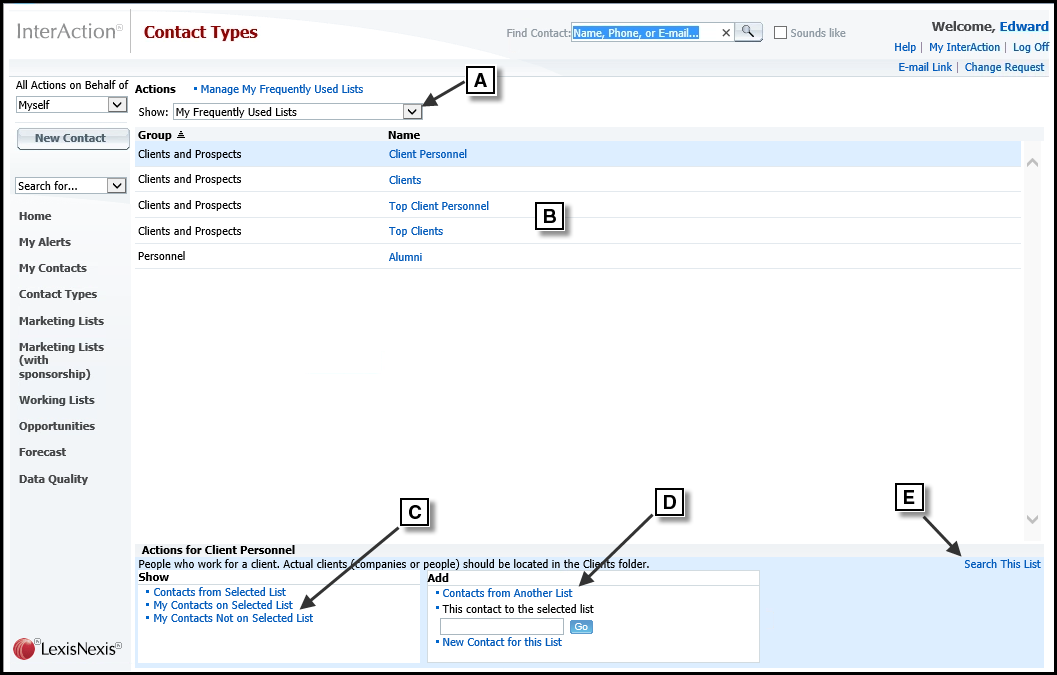
Task: Open Manage My Frequently Used Lists
Action: (x=280, y=89)
